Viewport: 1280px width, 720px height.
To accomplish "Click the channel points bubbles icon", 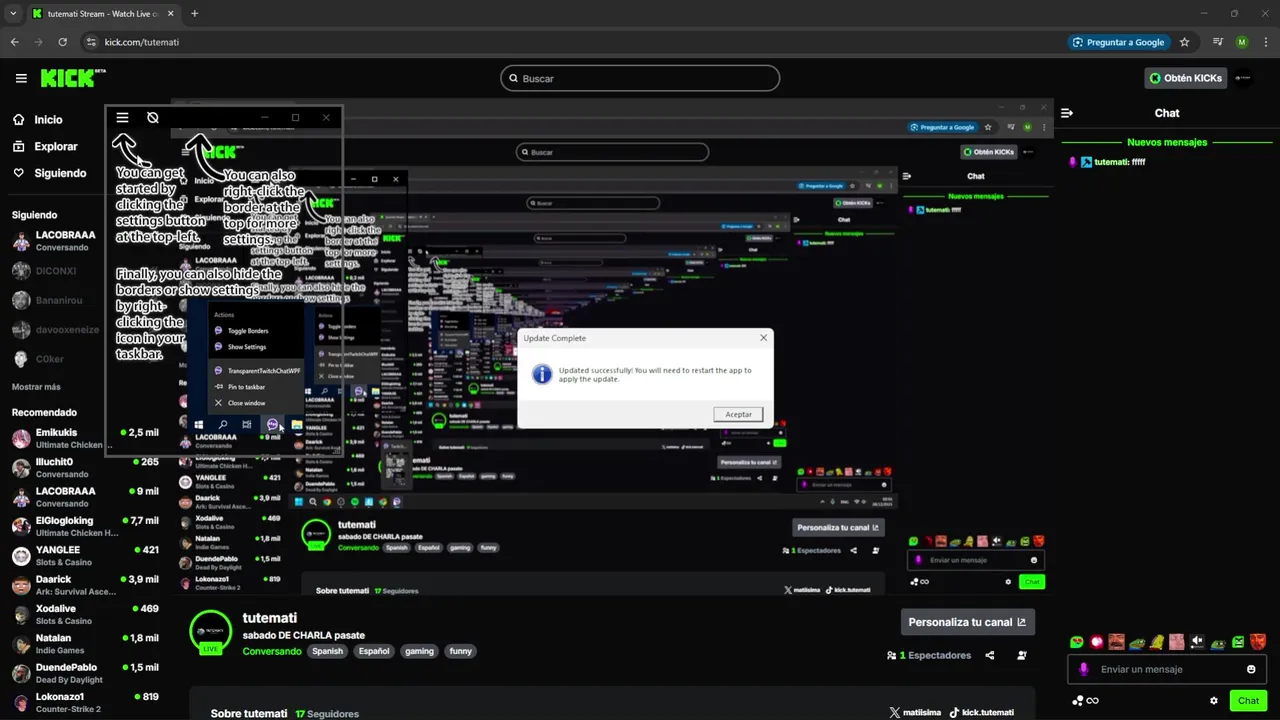I will pyautogui.click(x=1078, y=701).
